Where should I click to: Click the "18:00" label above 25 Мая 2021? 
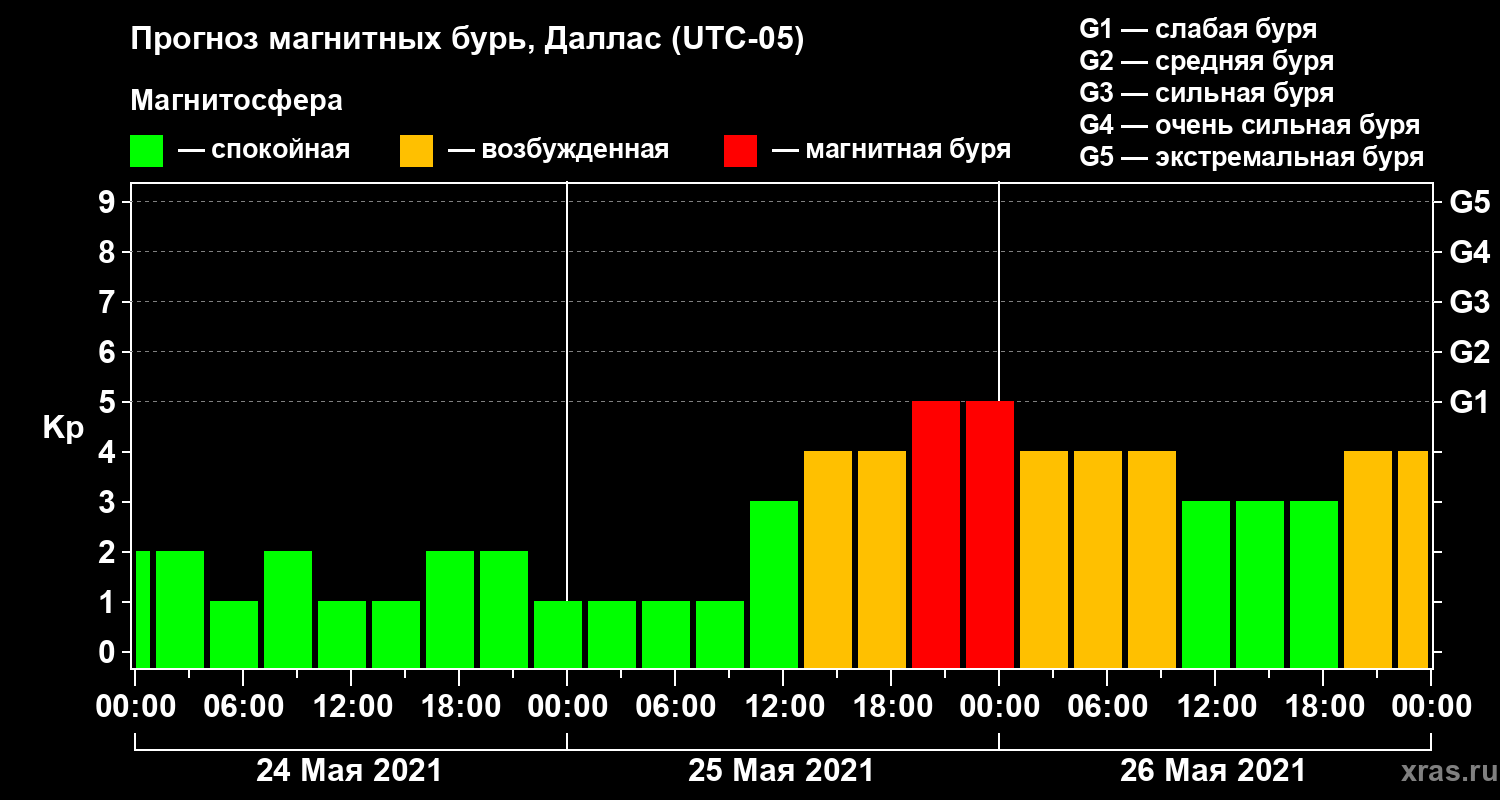pyautogui.click(x=891, y=706)
